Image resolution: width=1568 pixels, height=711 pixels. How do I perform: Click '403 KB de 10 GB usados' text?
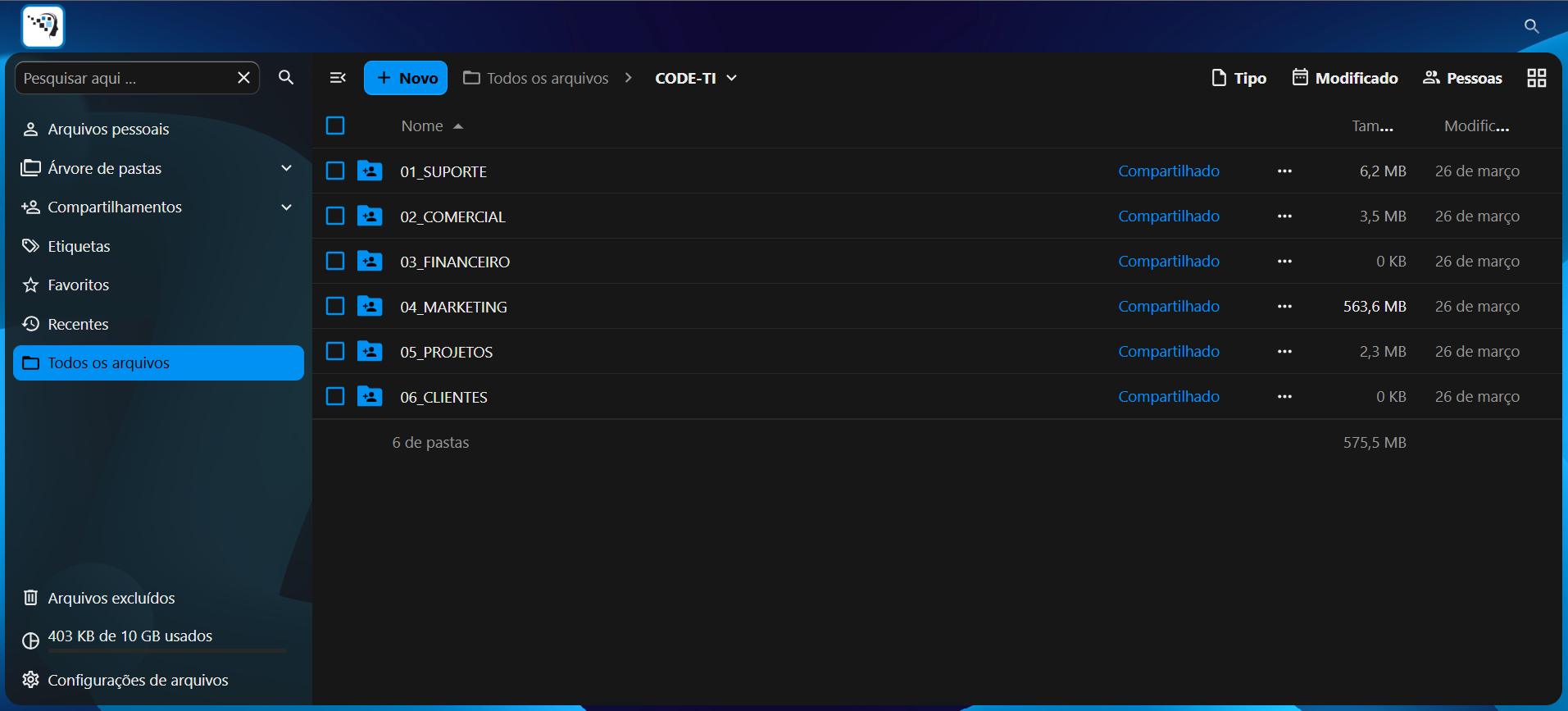point(130,636)
